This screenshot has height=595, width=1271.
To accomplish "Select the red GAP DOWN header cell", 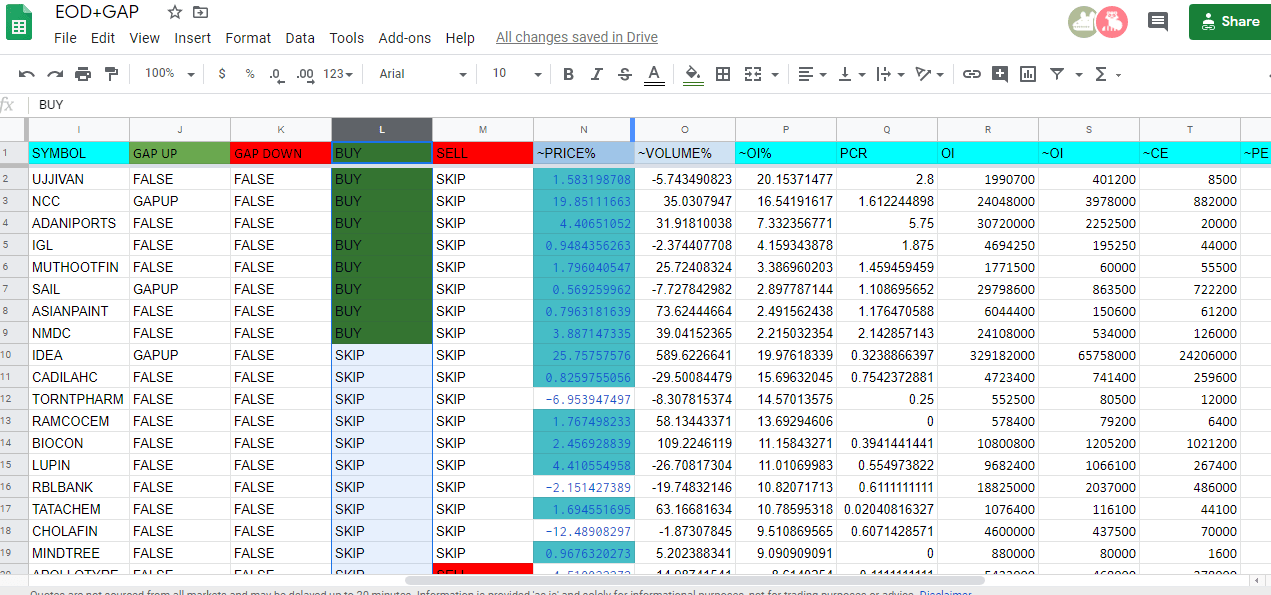I will click(281, 154).
